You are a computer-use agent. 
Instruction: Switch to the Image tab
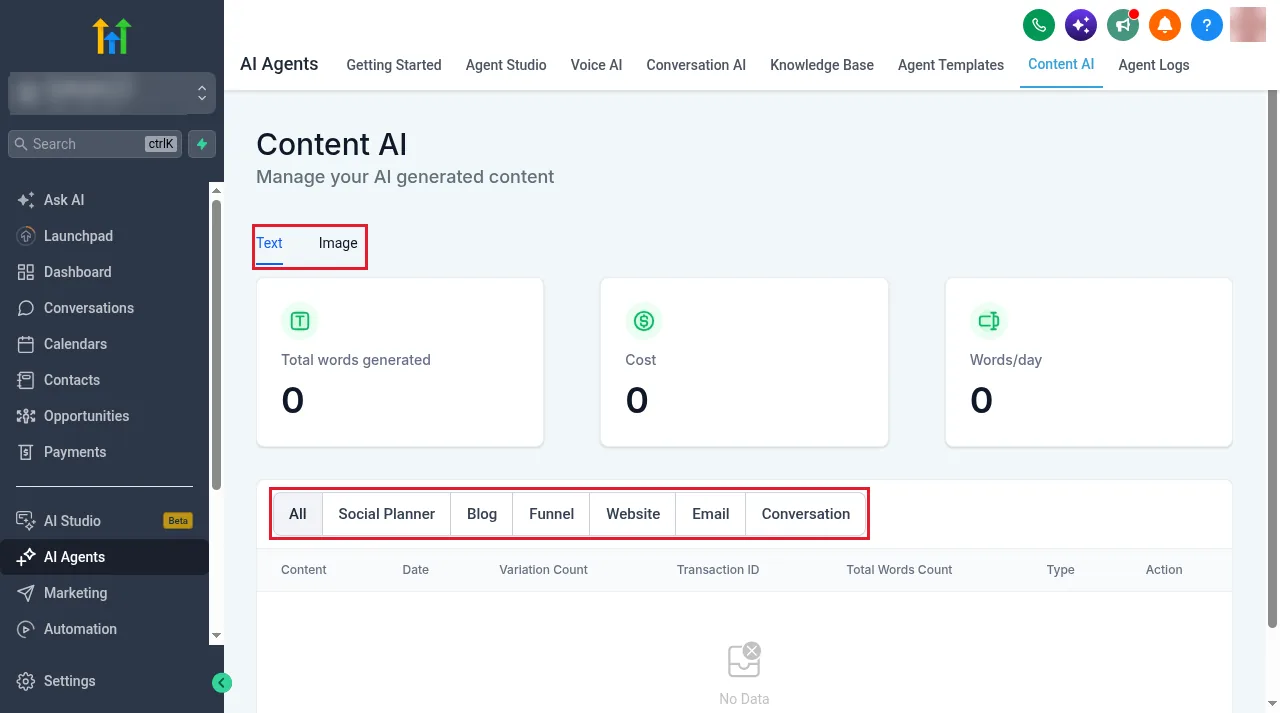[338, 243]
